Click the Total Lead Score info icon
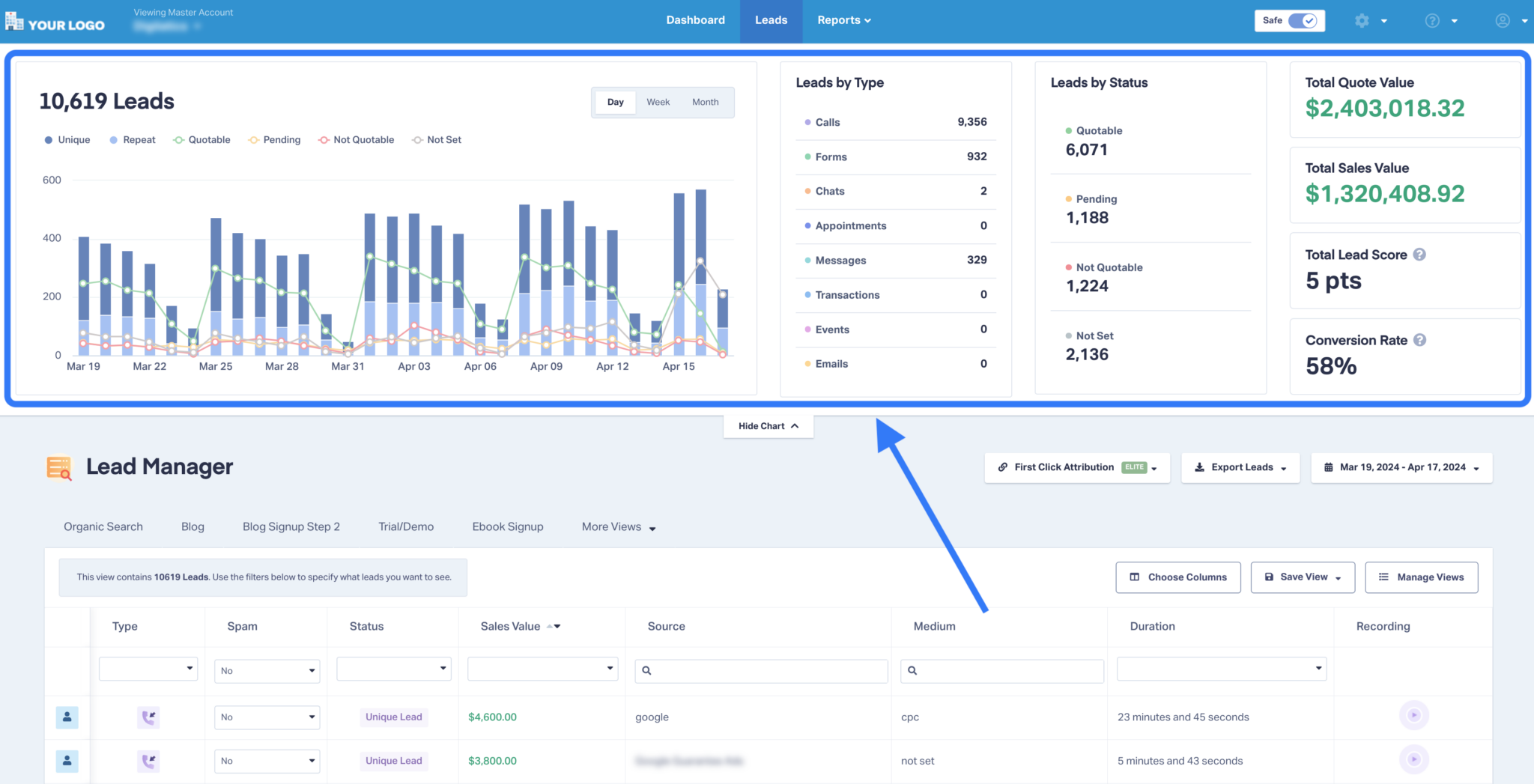Image resolution: width=1534 pixels, height=784 pixels. point(1419,255)
